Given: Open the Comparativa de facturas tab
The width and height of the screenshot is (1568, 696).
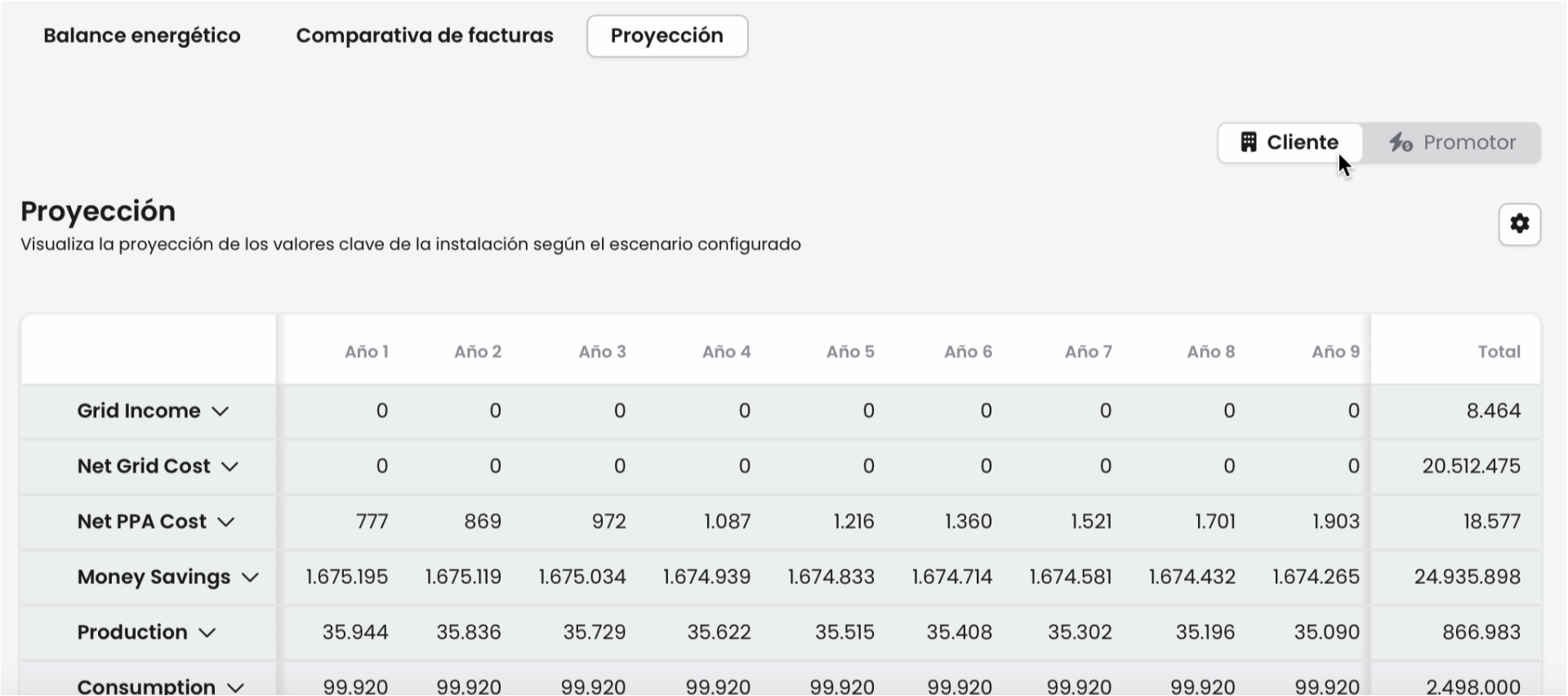Looking at the screenshot, I should (x=425, y=36).
